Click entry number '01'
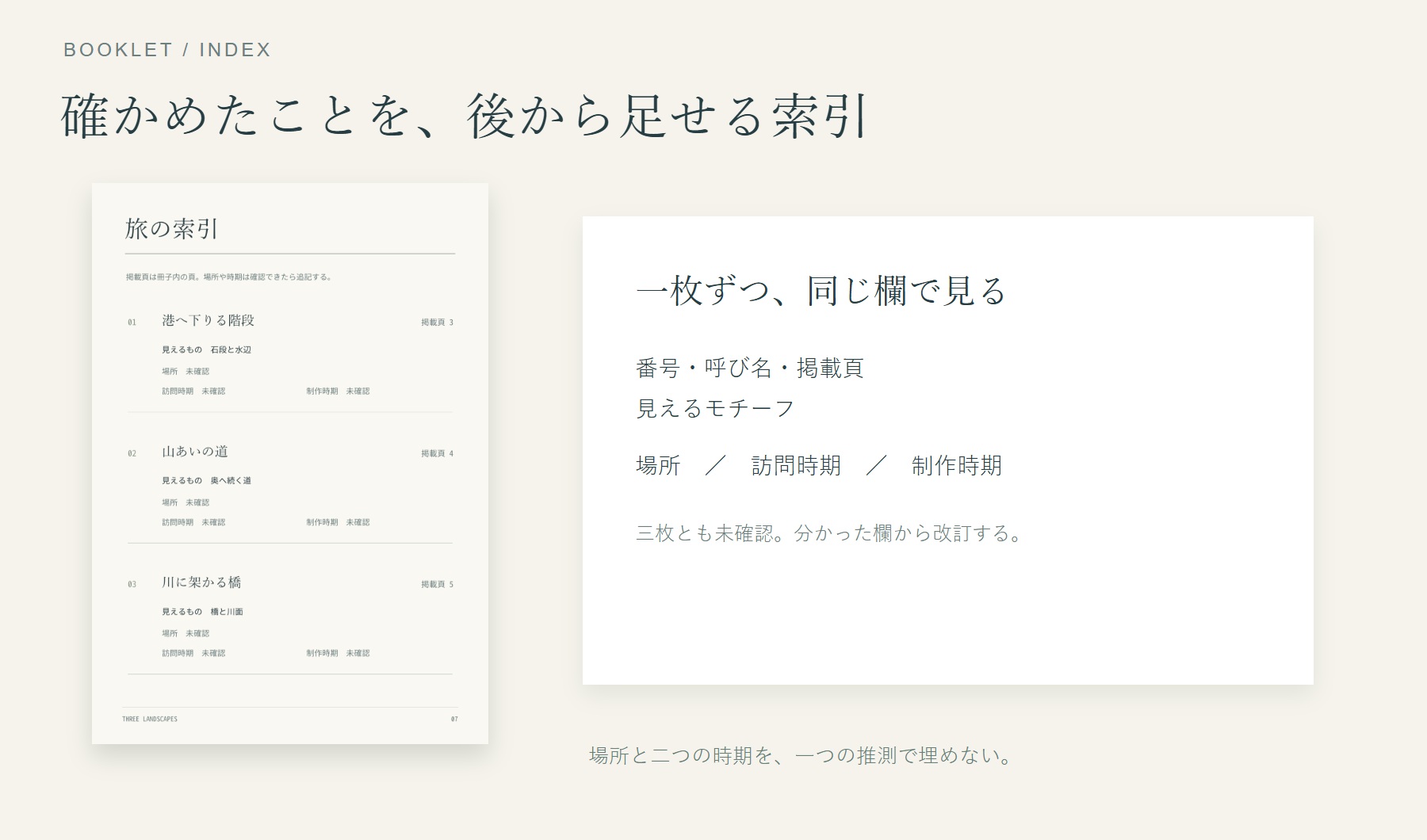 132,323
